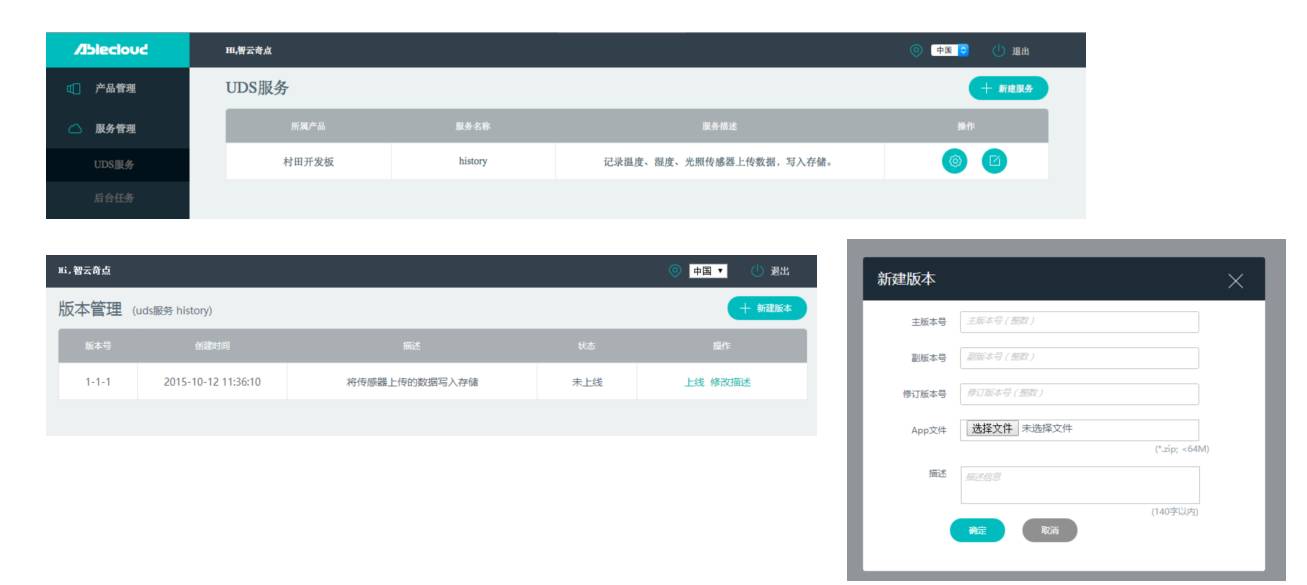
Task: Focus the 描述 text area
Action: pos(1080,485)
